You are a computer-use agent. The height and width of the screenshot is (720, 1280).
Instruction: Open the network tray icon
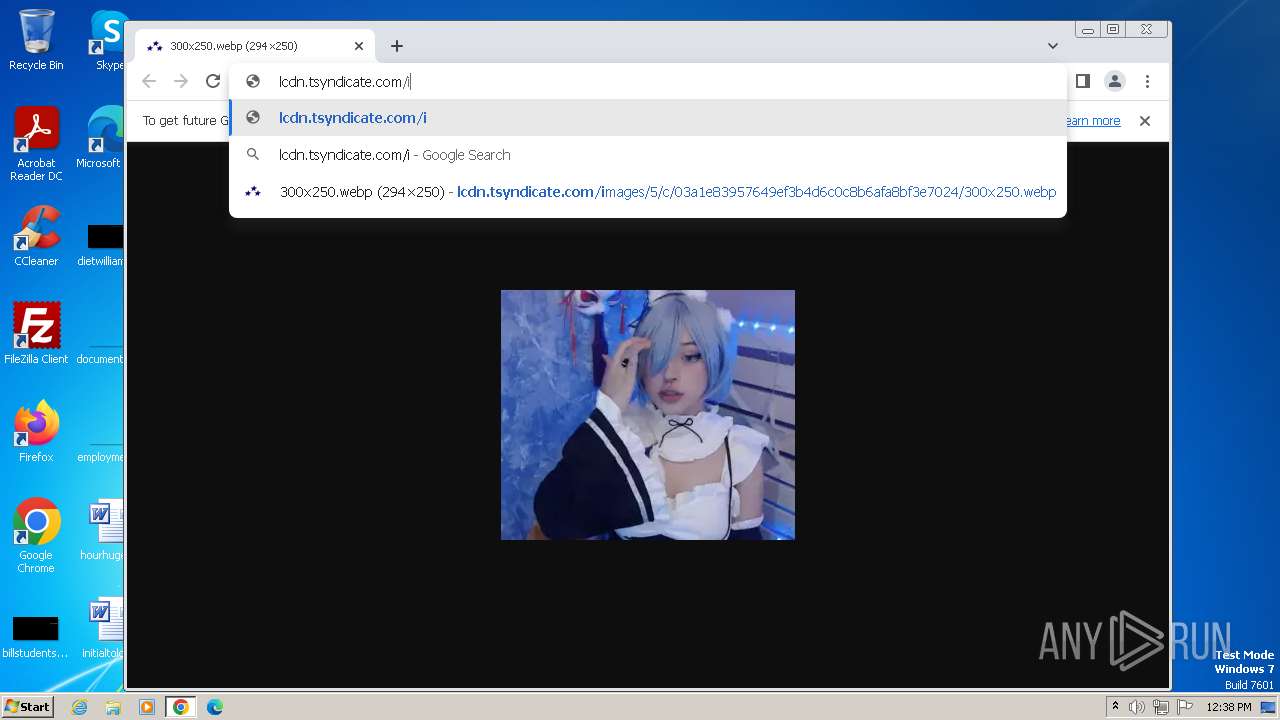click(x=1161, y=707)
